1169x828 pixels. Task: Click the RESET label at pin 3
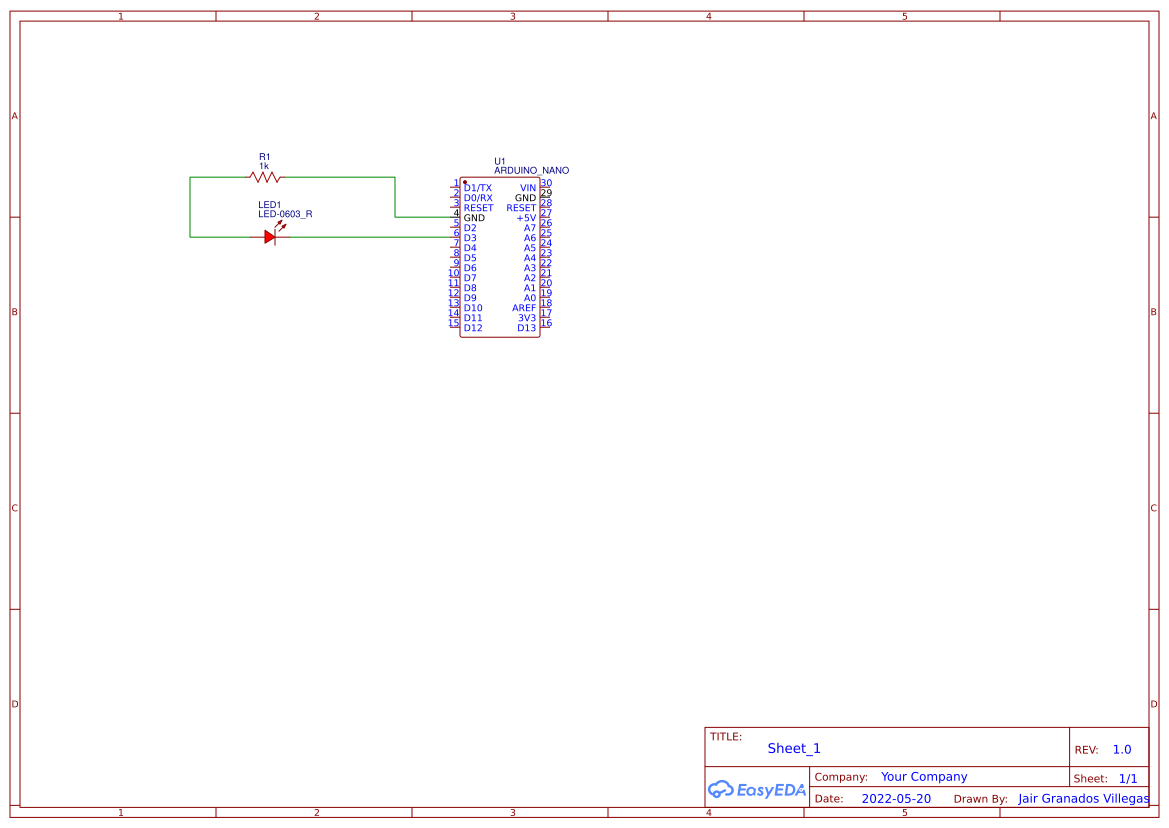[479, 208]
